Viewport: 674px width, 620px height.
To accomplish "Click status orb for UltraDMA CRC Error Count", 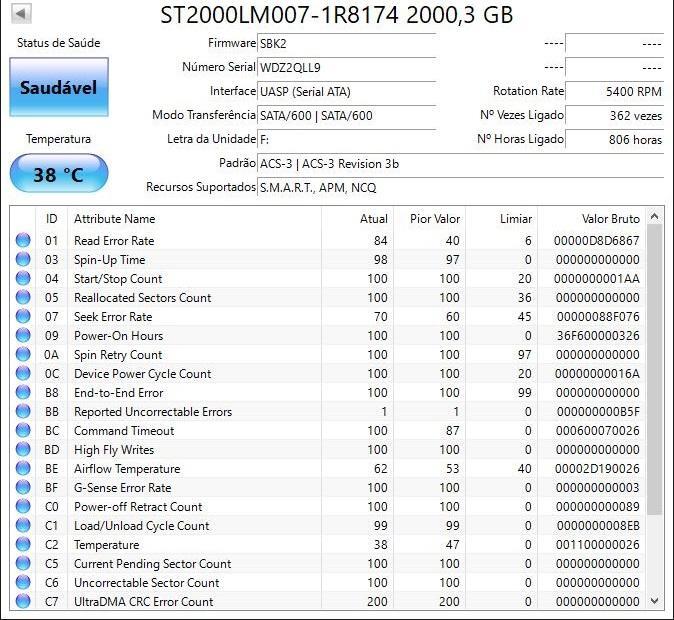I will pos(23,601).
